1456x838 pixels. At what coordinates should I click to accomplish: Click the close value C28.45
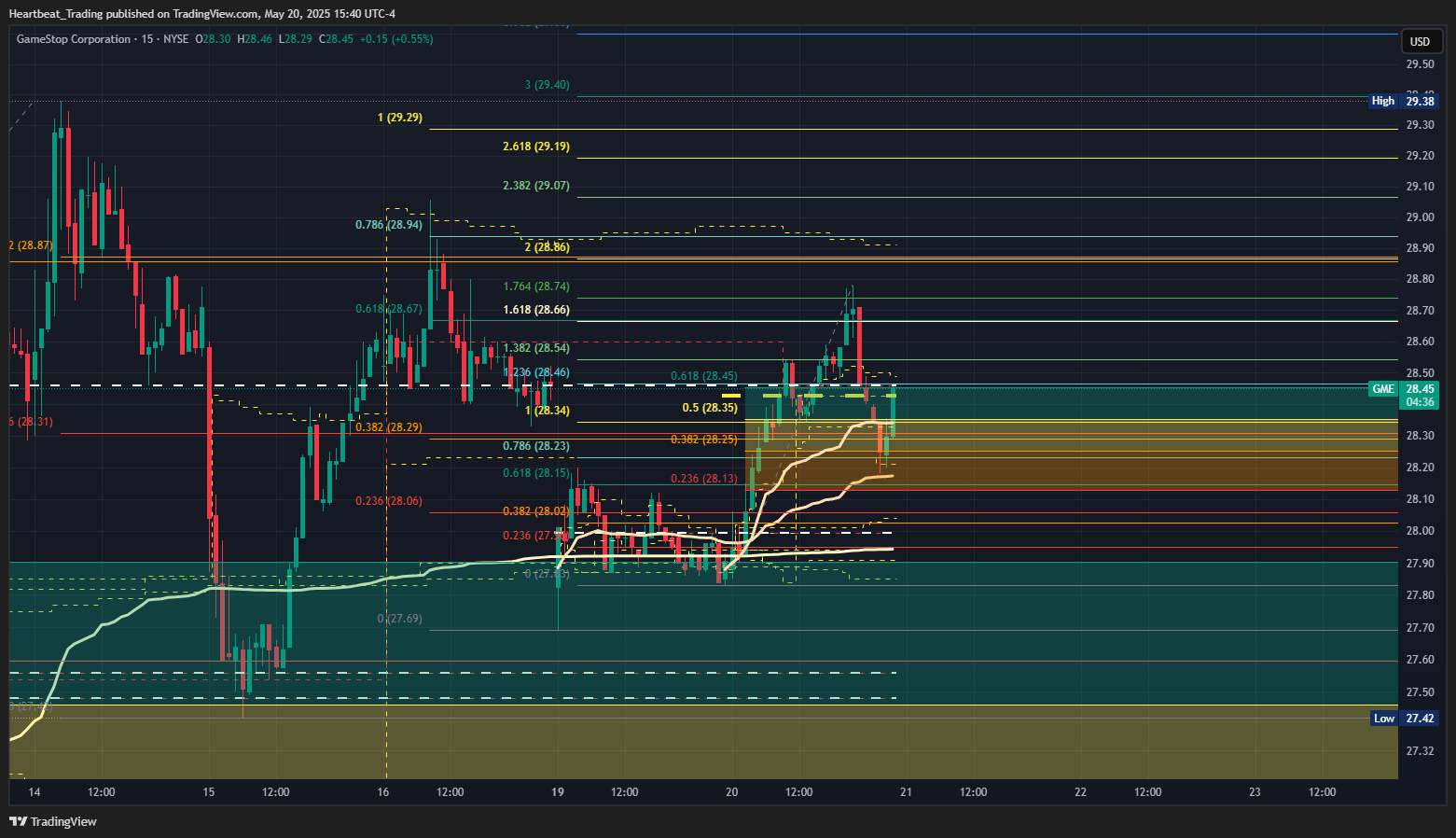point(336,39)
